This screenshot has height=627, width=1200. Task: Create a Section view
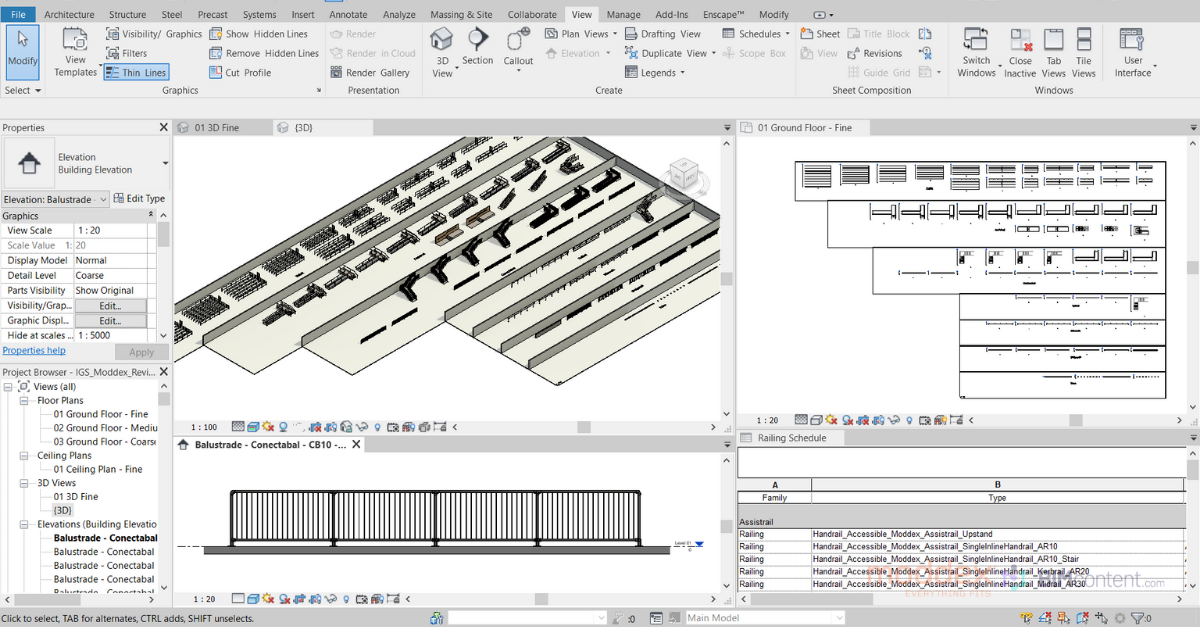pos(478,47)
